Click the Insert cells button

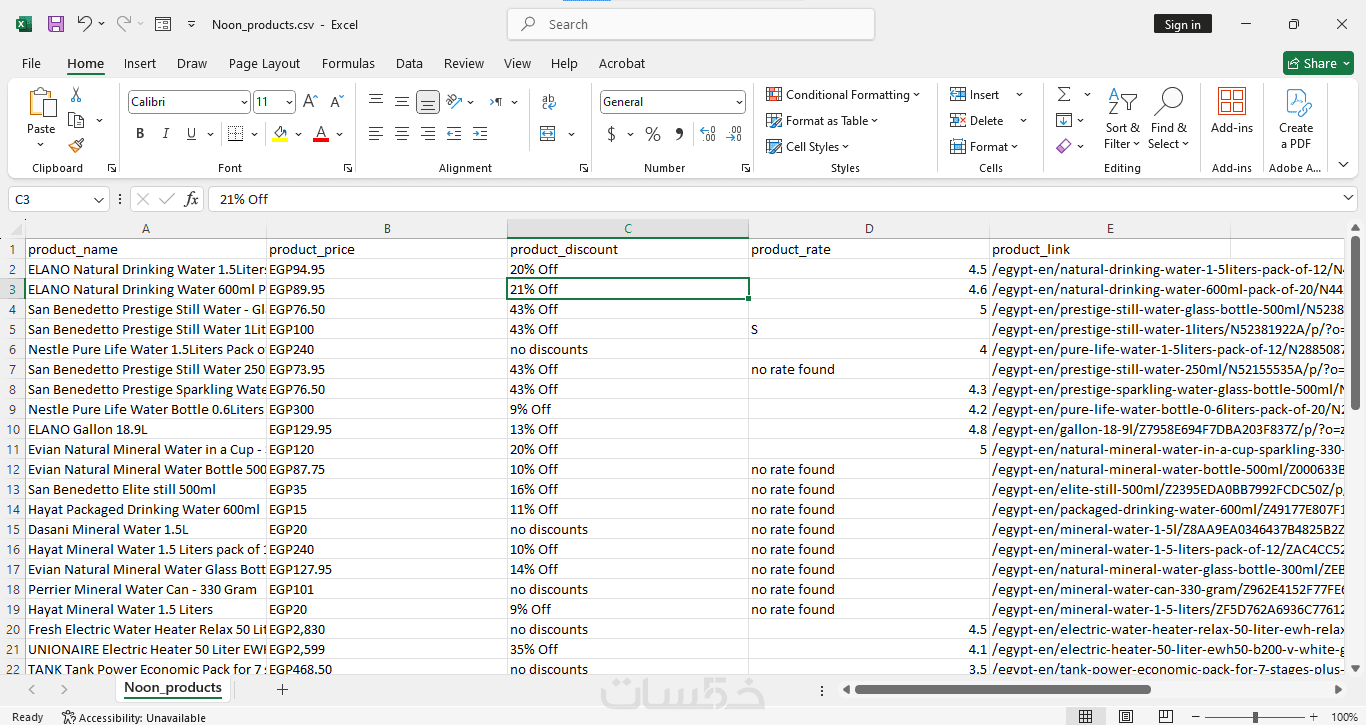976,95
